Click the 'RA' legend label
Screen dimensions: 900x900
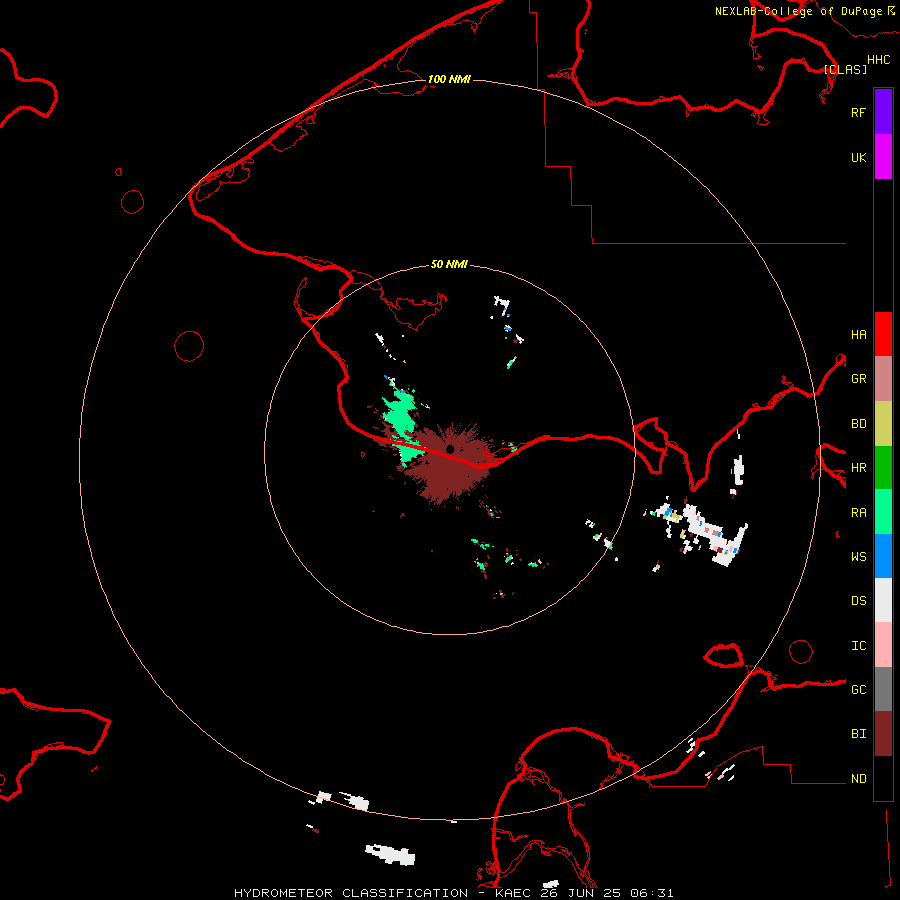click(858, 513)
